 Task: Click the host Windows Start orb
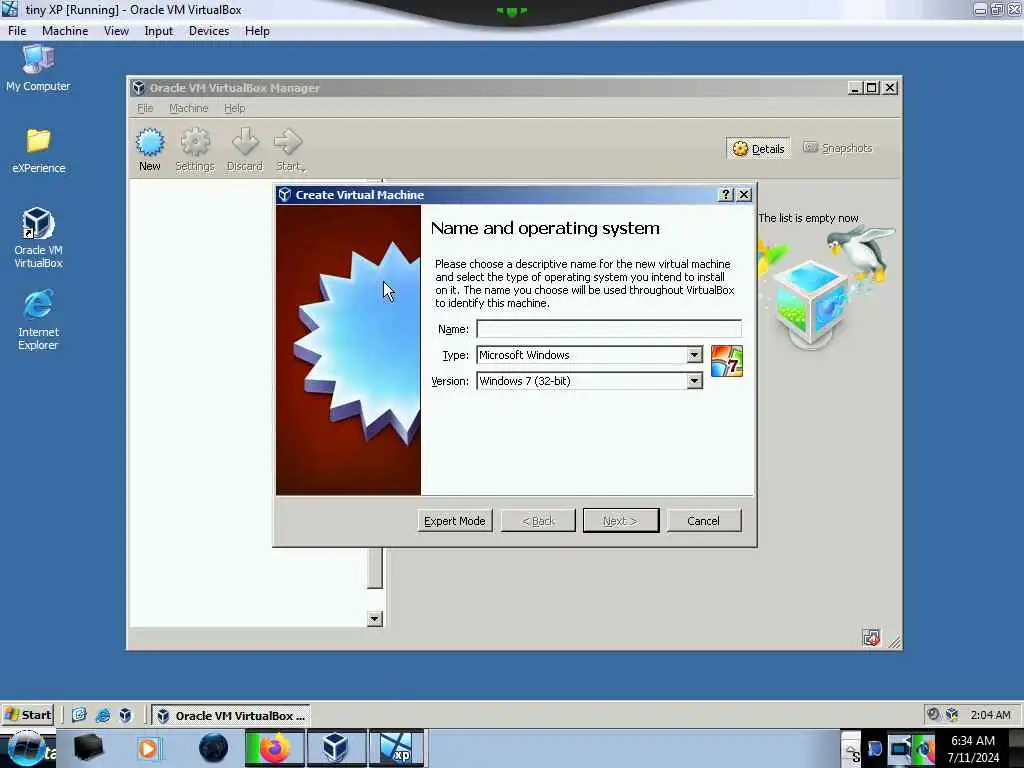[x=26, y=750]
